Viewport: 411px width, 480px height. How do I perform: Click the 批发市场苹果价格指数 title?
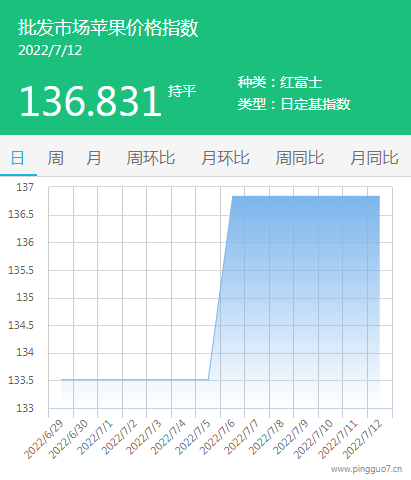(x=108, y=27)
